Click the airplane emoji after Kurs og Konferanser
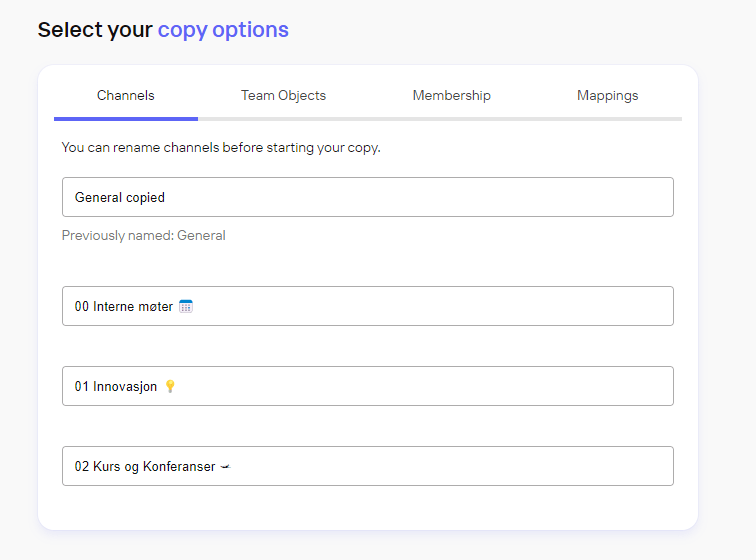This screenshot has height=560, width=756. click(225, 466)
